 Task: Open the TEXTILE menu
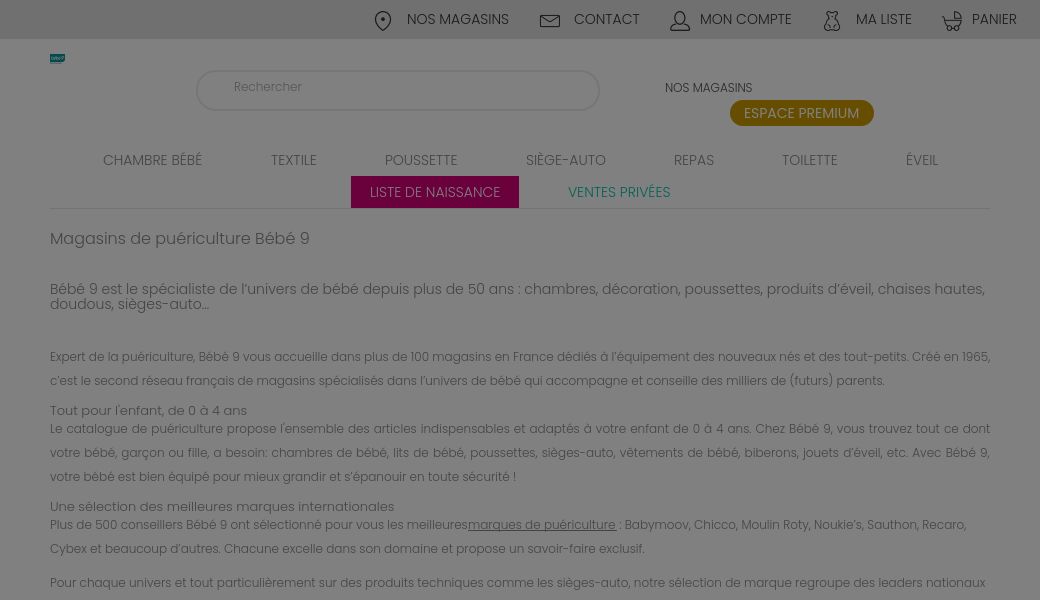point(294,160)
